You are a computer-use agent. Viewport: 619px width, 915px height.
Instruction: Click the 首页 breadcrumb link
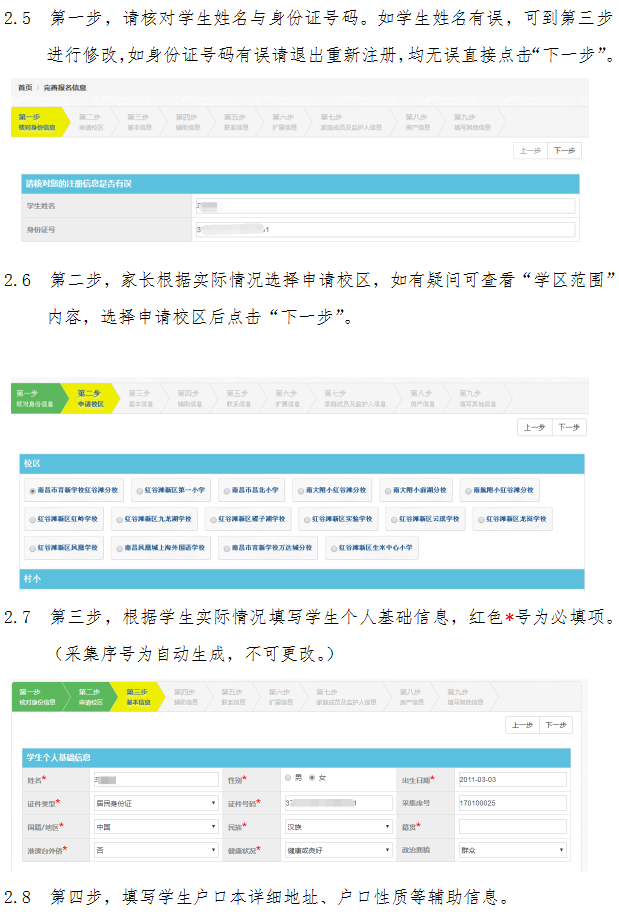[25, 88]
